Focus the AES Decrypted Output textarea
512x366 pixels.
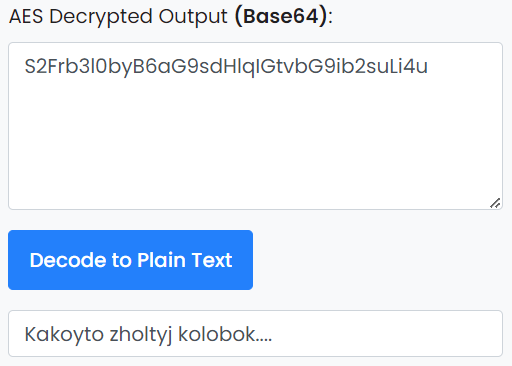coord(255,126)
